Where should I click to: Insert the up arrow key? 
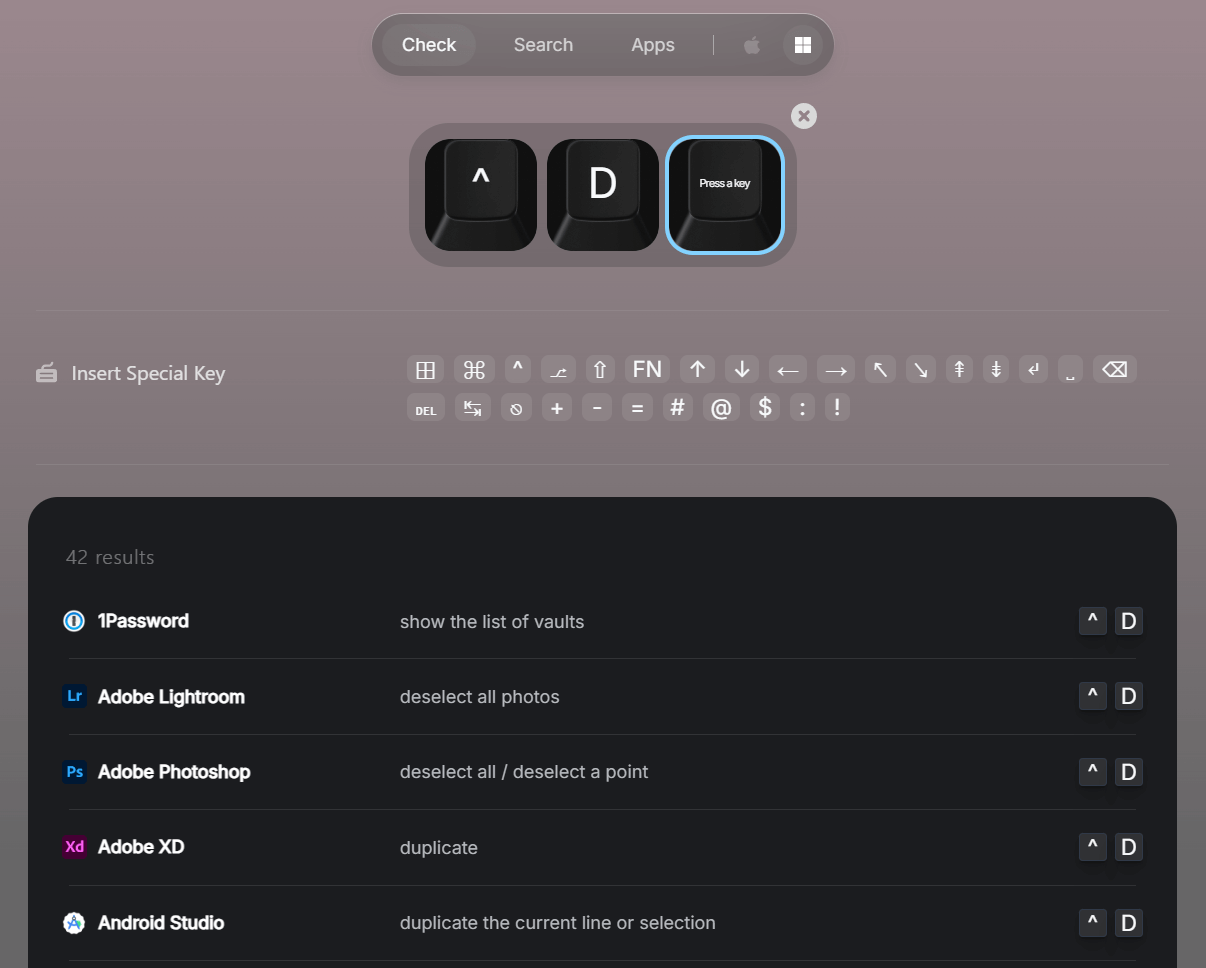pos(698,370)
